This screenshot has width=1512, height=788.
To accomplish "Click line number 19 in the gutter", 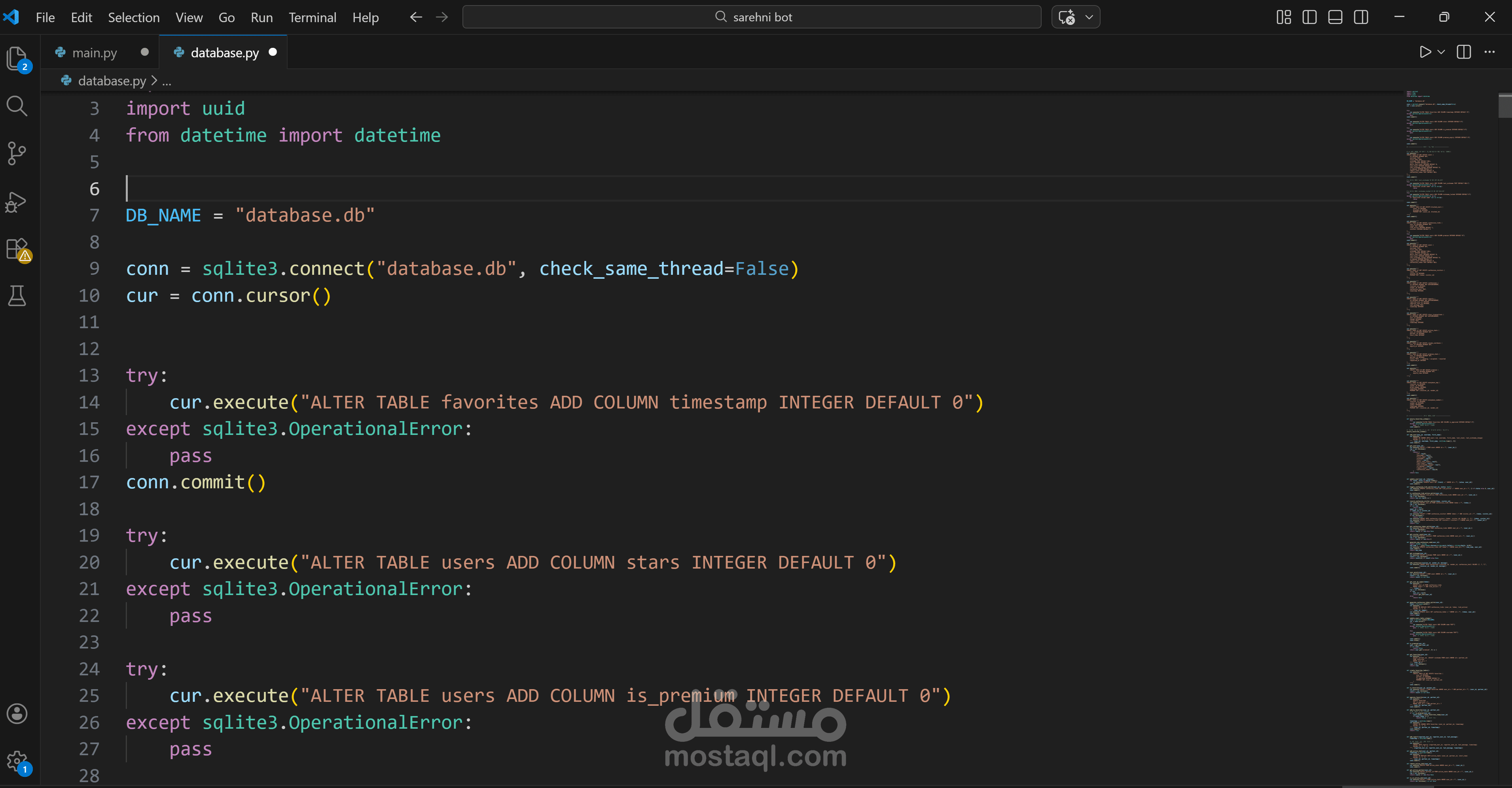I will 89,536.
